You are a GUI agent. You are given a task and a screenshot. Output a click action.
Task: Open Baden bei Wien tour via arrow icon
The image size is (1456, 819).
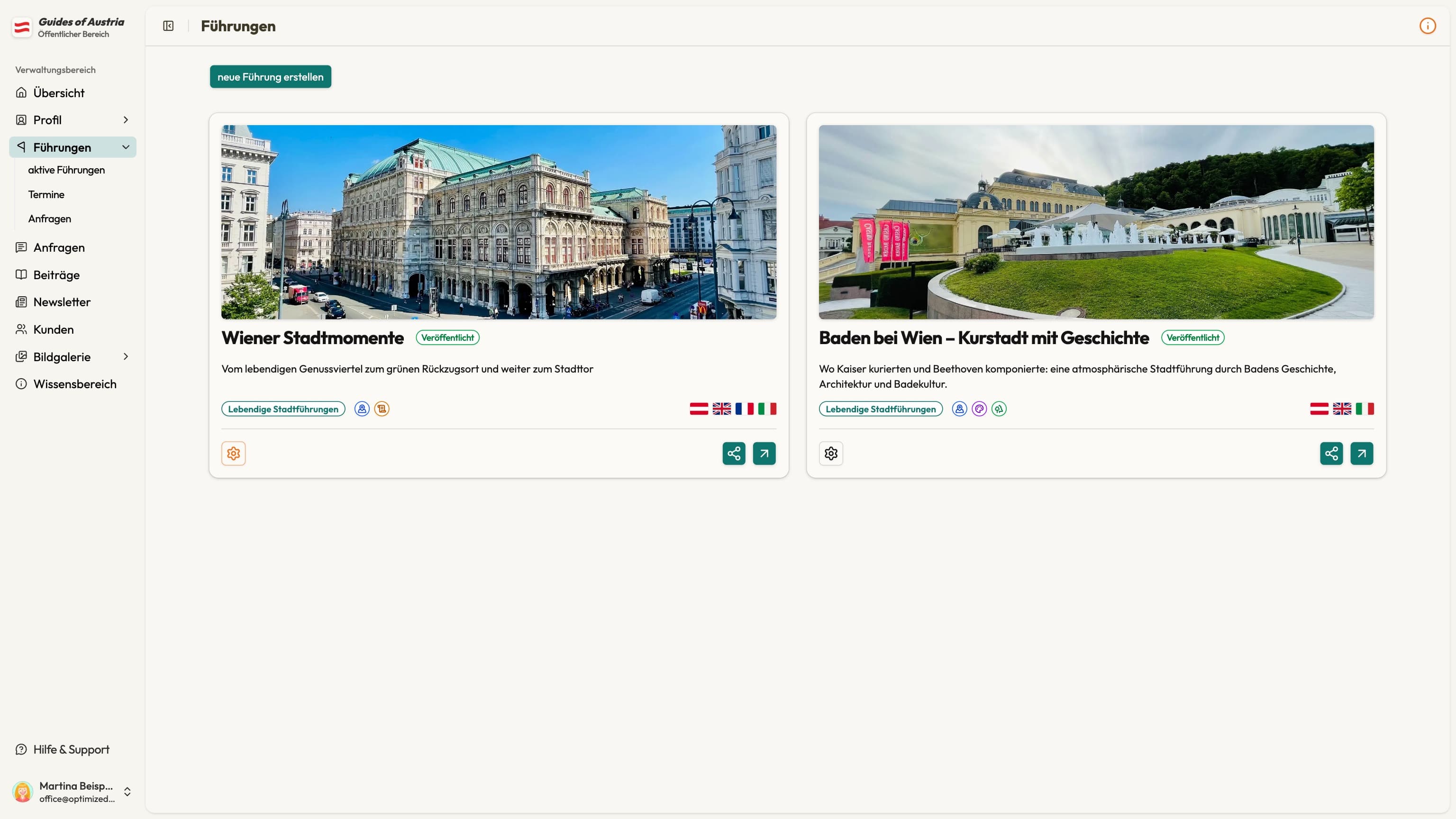click(1362, 453)
